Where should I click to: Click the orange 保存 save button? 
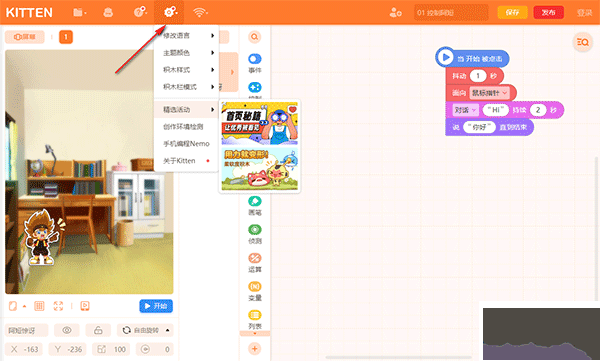(x=512, y=13)
